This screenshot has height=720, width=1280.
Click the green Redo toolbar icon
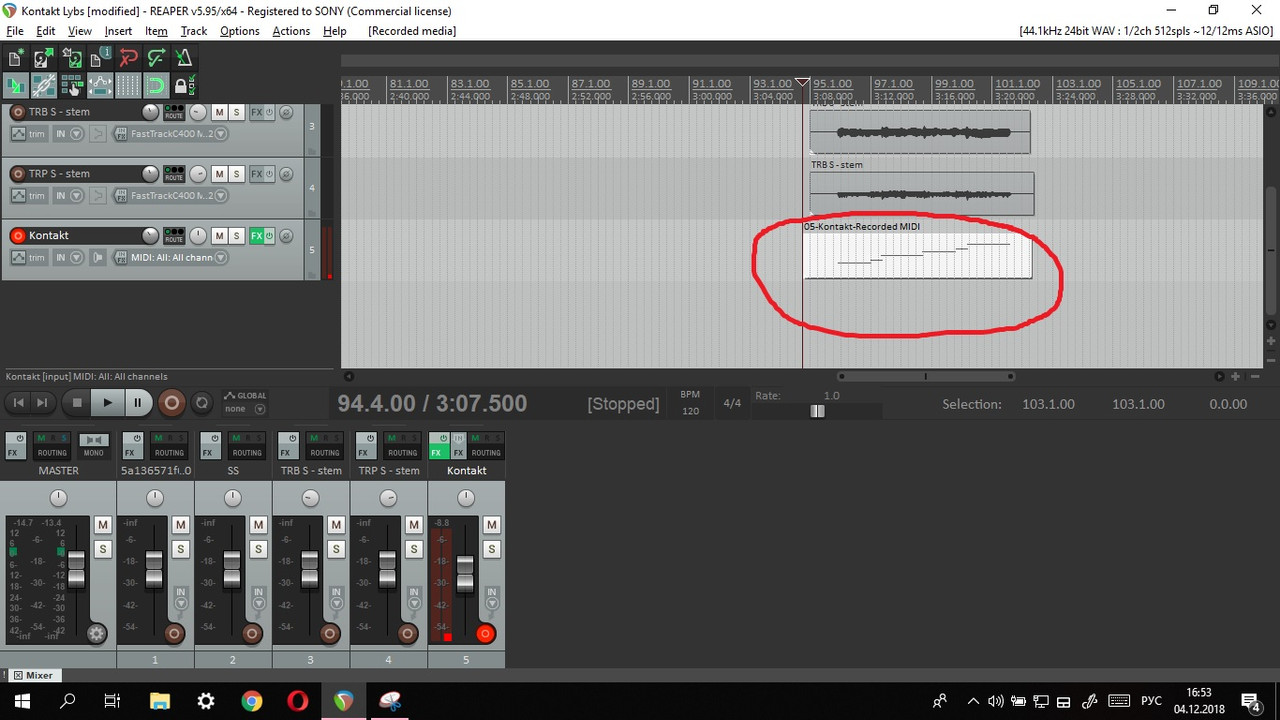click(x=156, y=58)
